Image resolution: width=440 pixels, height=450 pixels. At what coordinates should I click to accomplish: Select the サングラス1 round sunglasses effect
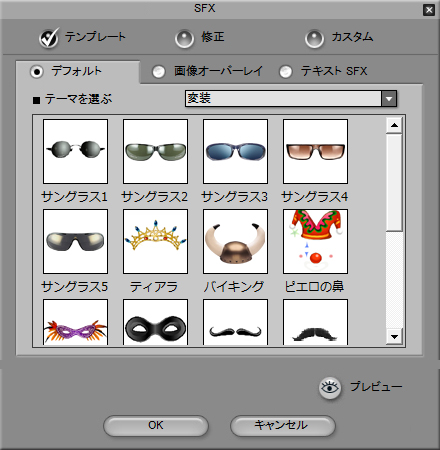pos(75,151)
